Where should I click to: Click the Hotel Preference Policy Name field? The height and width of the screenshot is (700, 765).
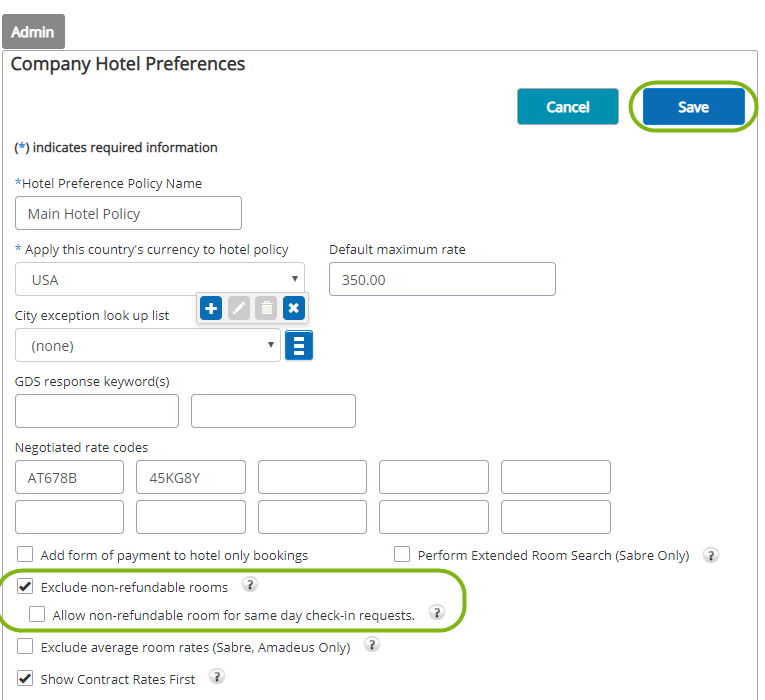(x=128, y=213)
